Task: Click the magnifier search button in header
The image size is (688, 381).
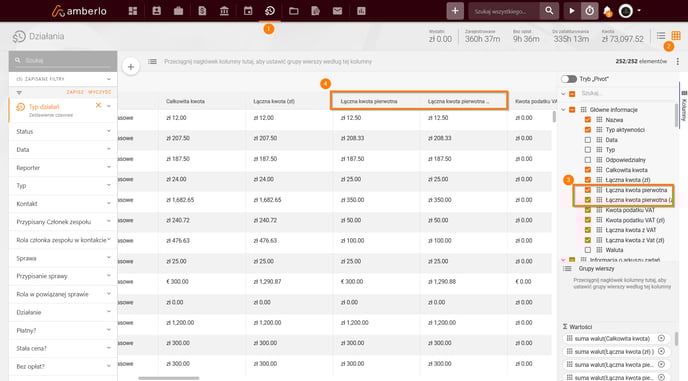Action: pyautogui.click(x=549, y=11)
